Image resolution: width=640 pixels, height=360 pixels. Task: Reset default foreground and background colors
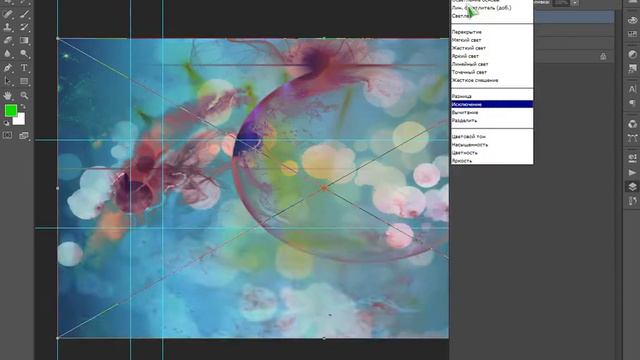(7, 122)
